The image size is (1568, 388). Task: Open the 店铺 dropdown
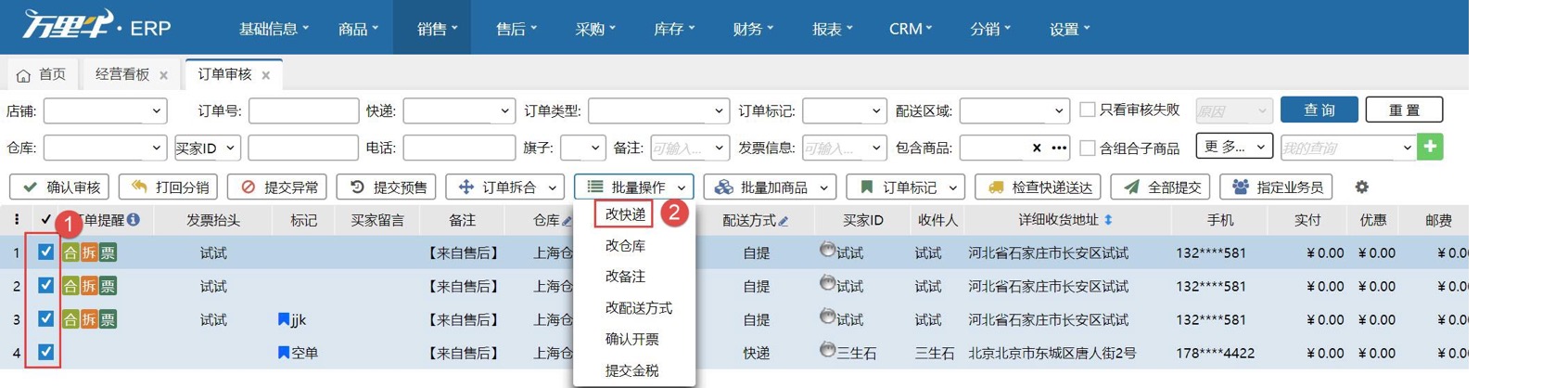coord(105,110)
